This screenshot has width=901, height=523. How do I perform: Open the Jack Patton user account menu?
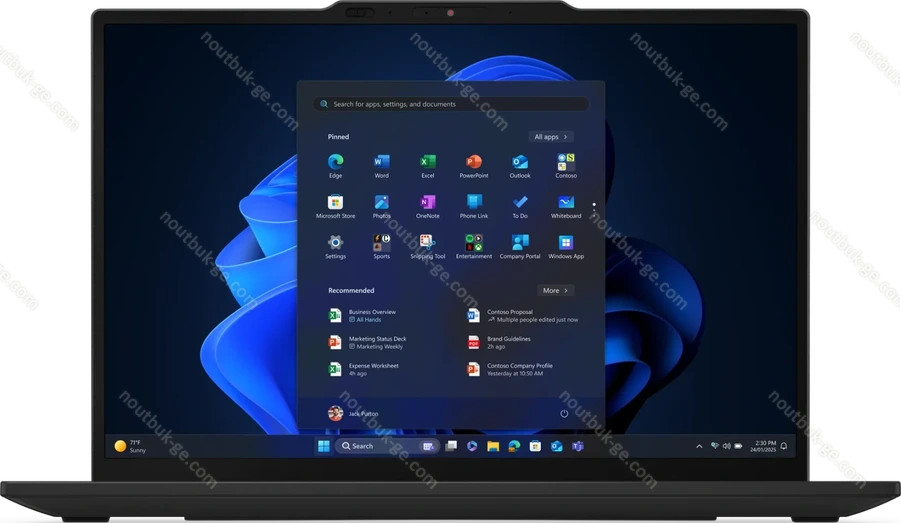pyautogui.click(x=352, y=413)
